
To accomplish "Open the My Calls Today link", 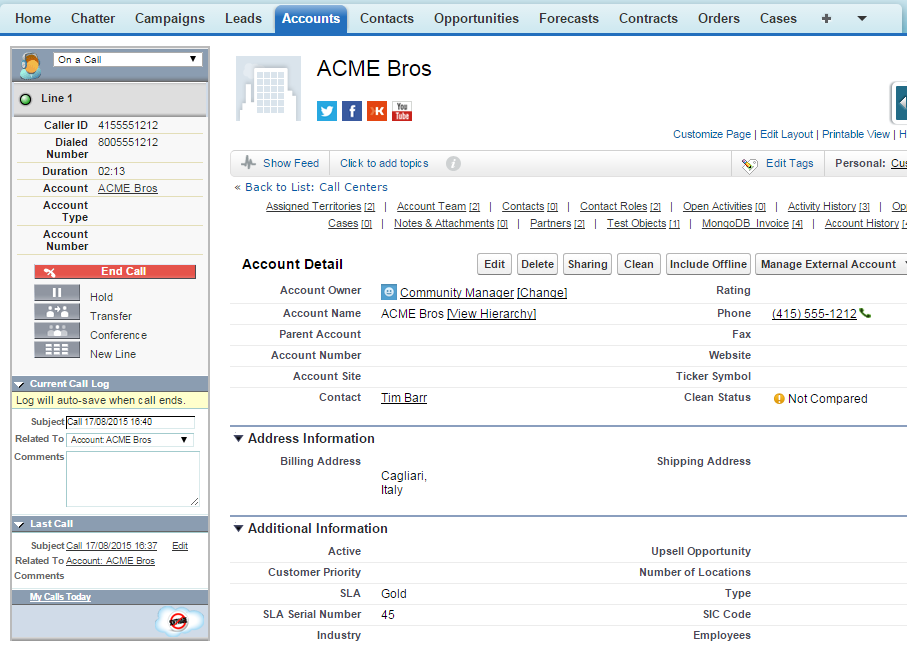I will coord(60,597).
